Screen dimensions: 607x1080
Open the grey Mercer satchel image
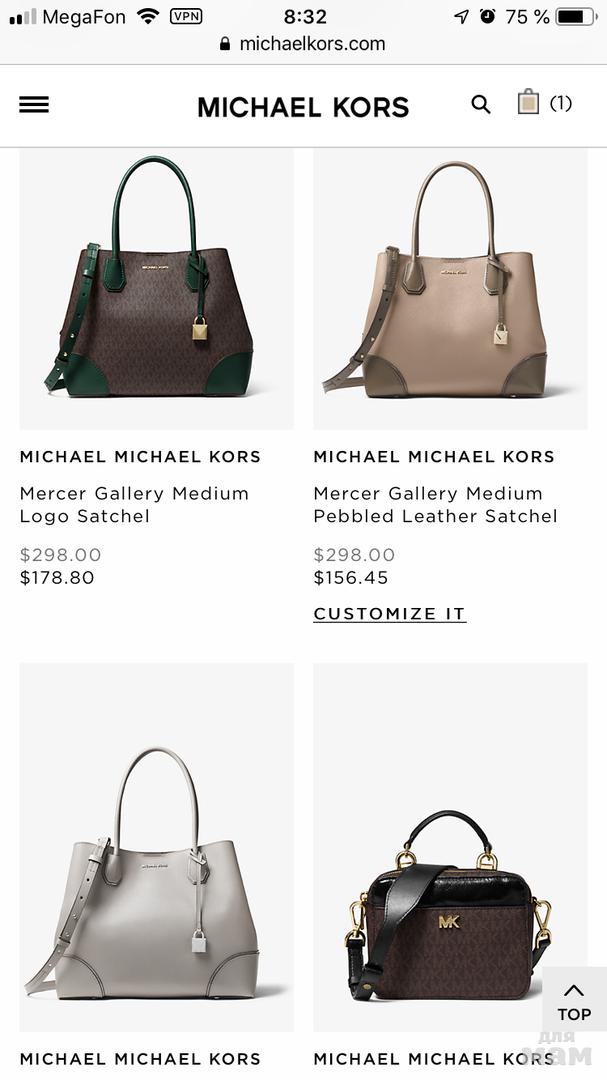pyautogui.click(x=156, y=847)
